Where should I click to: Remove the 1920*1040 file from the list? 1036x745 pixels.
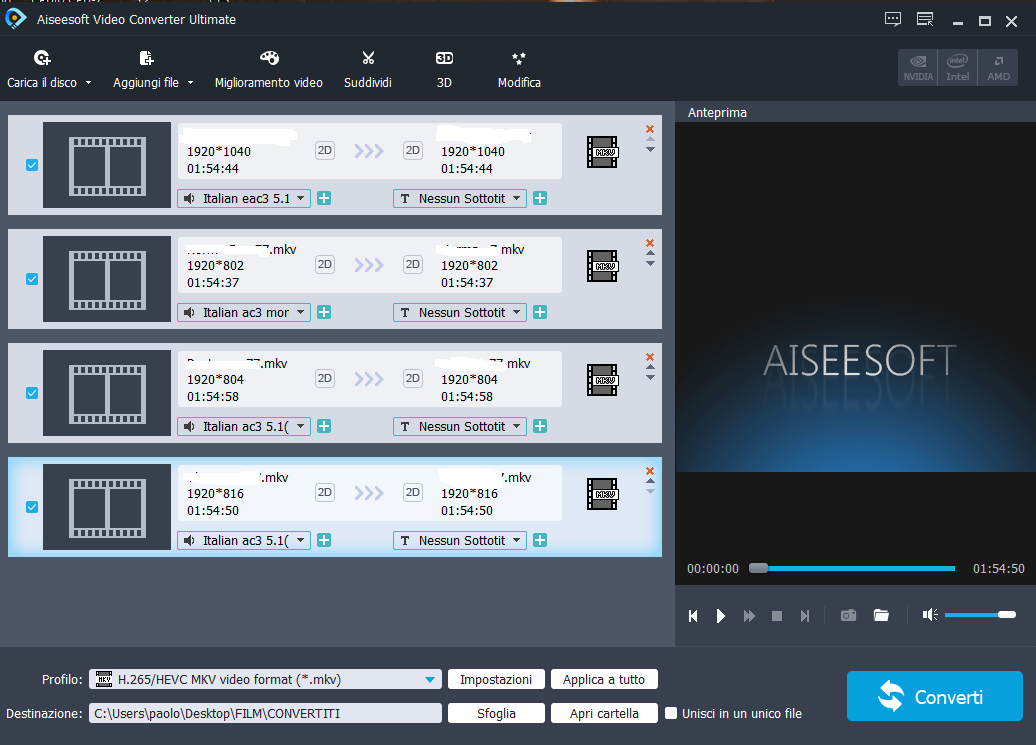point(650,129)
